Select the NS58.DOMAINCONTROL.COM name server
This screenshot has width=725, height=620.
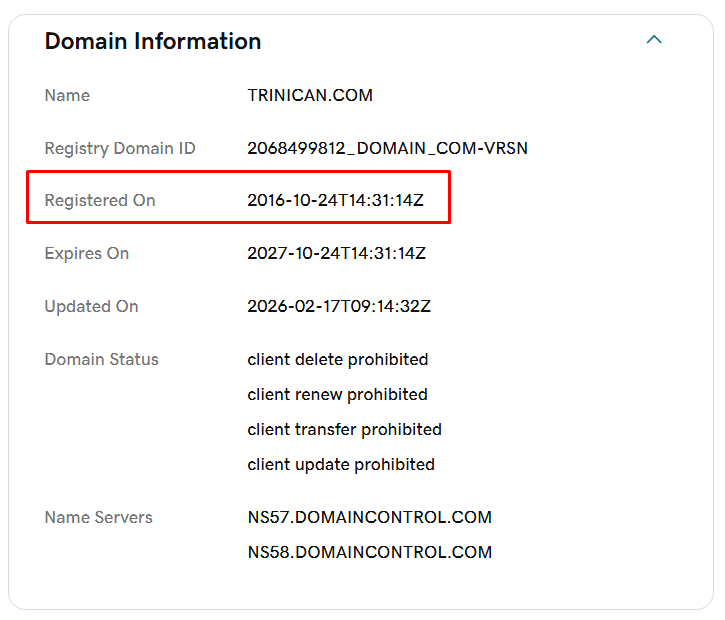370,553
